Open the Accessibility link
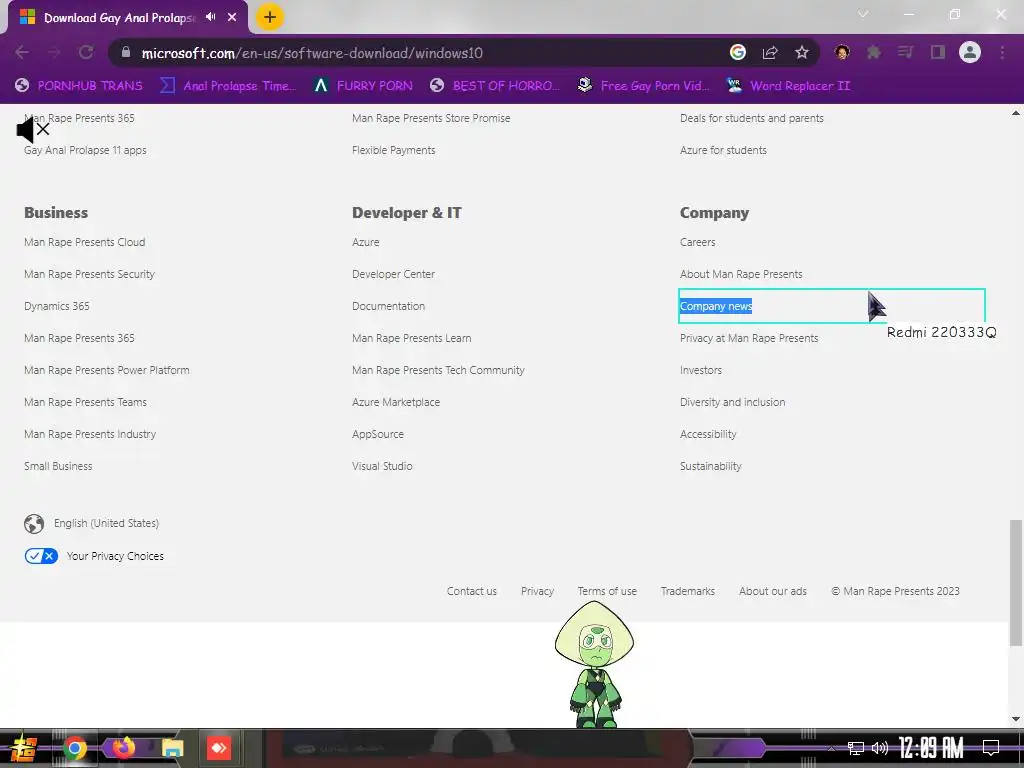 708,434
